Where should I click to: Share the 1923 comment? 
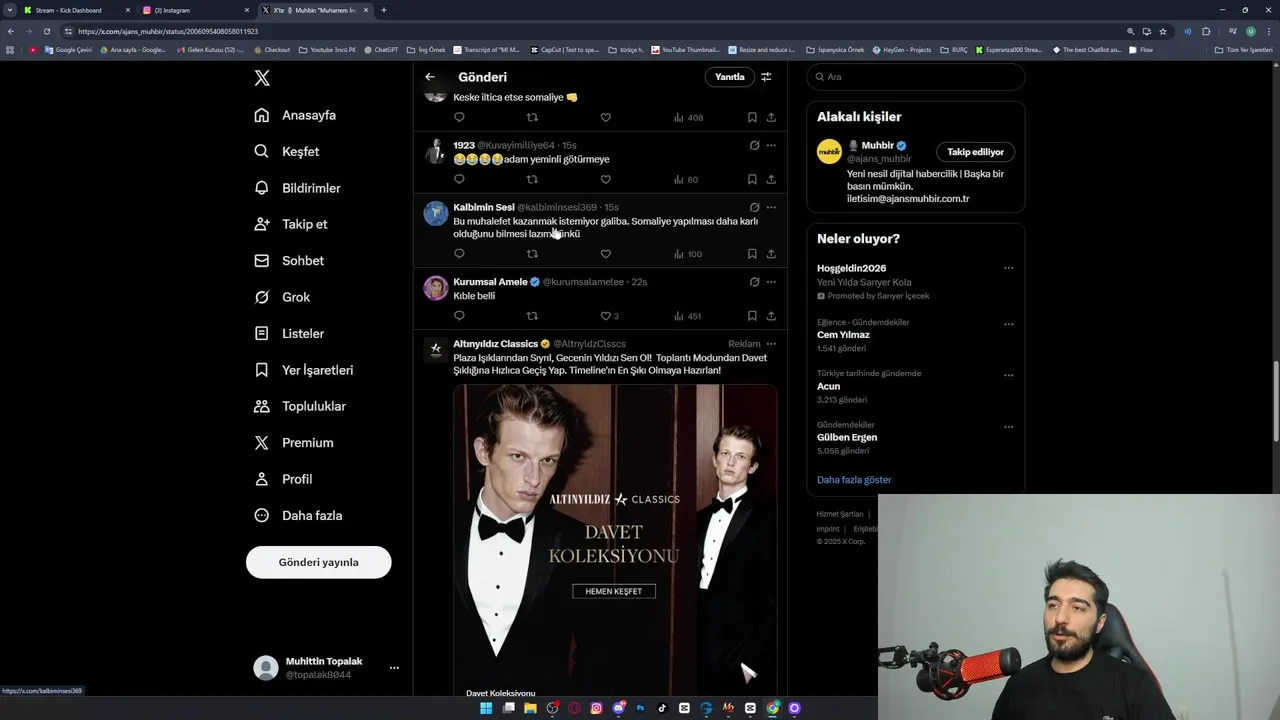[771, 180]
